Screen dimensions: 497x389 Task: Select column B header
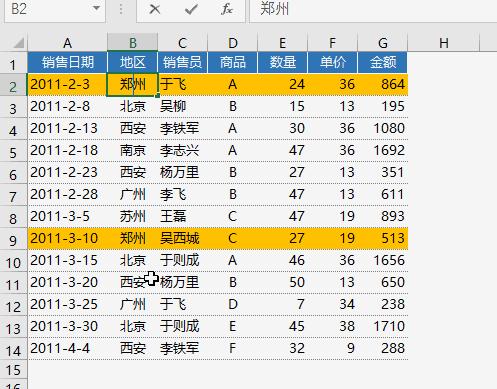(133, 43)
